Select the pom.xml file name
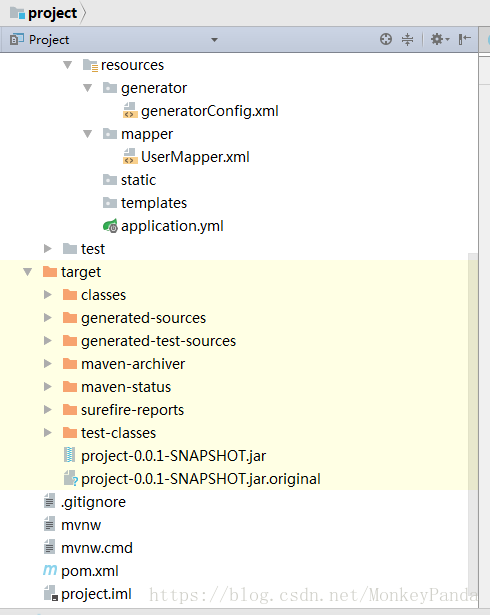The height and width of the screenshot is (615, 490). click(90, 571)
